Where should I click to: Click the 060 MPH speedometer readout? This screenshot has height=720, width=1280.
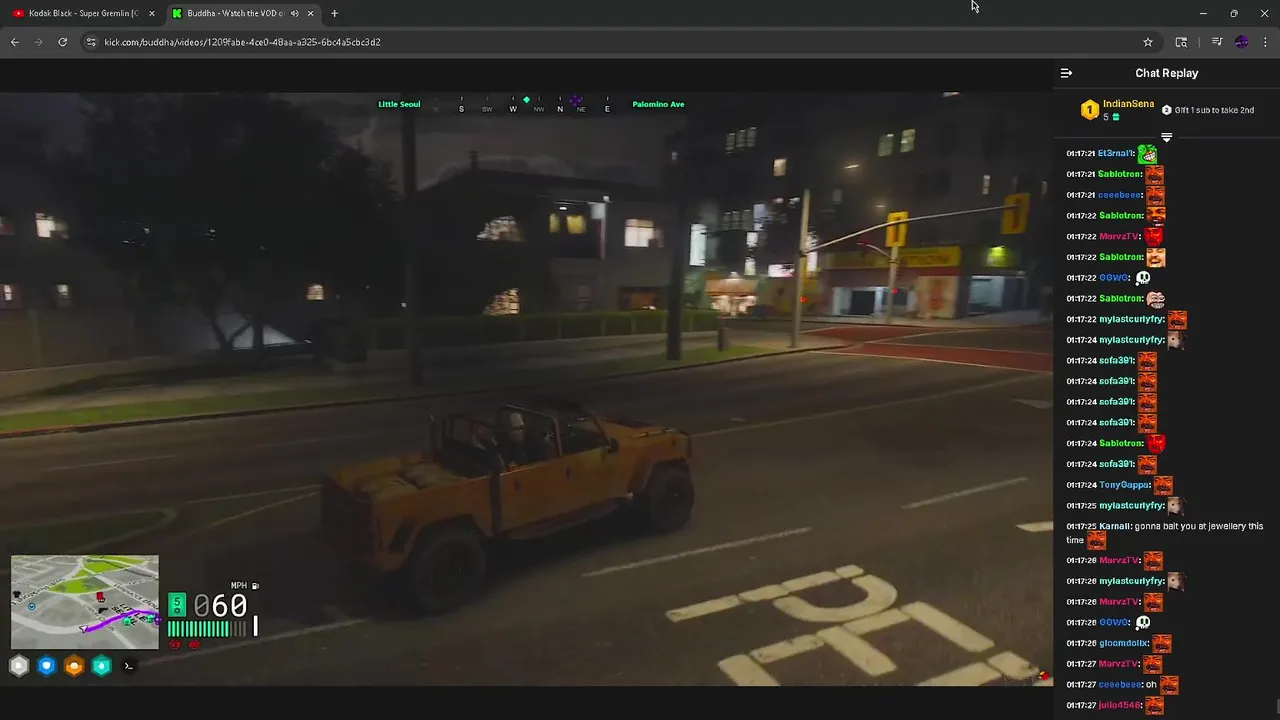[220, 604]
